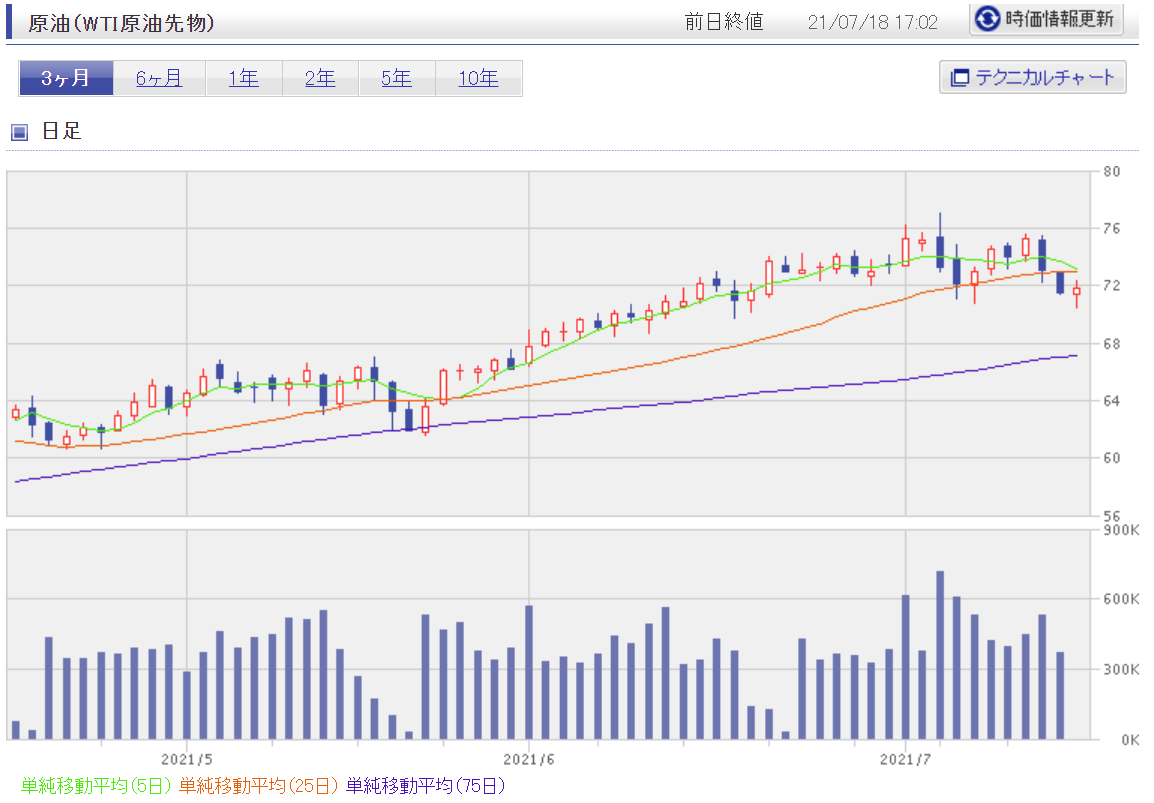
Task: Click the 単純移動平均(5日) legend label
Action: pyautogui.click(x=96, y=785)
